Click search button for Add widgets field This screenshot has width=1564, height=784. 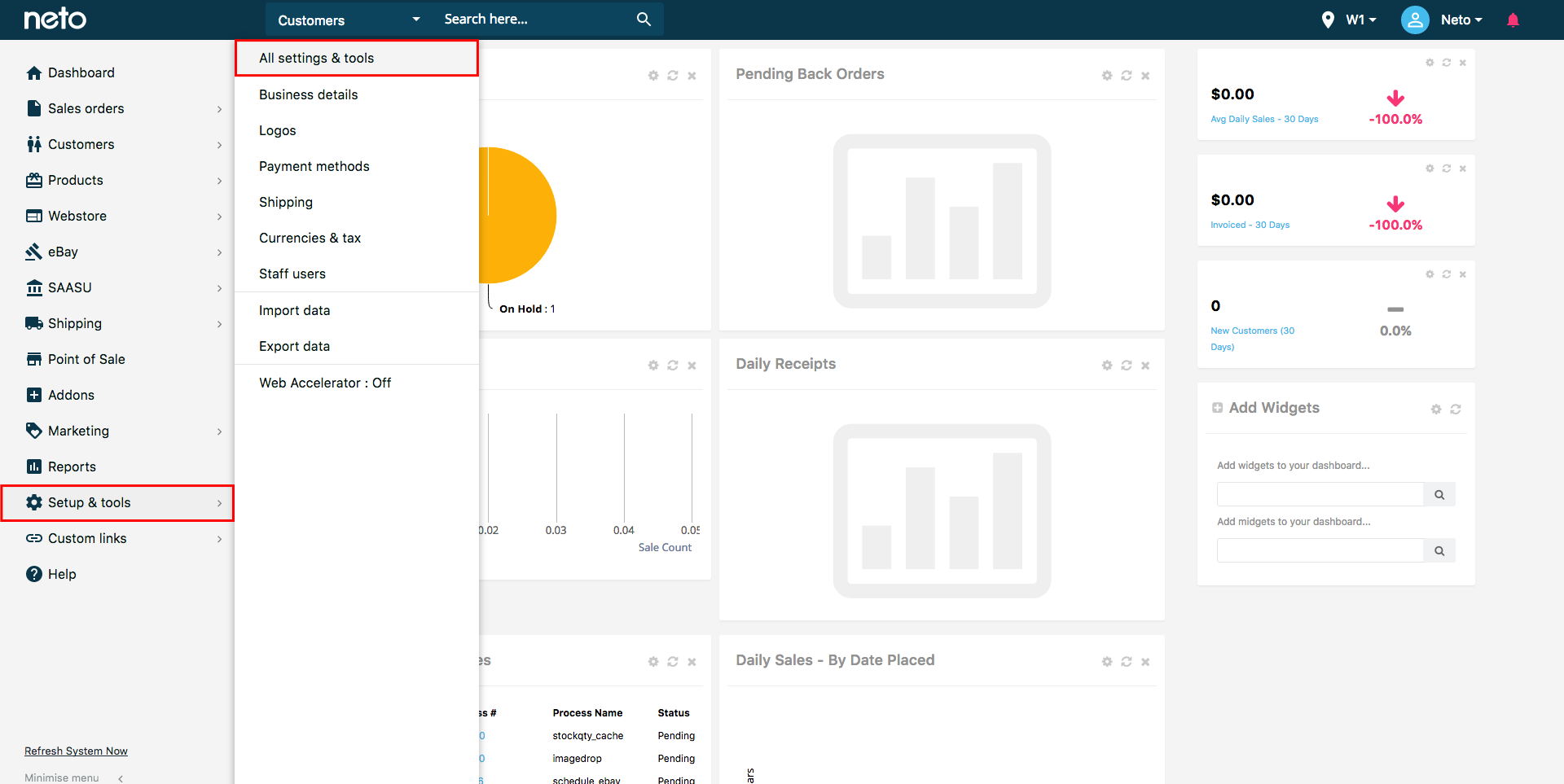1439,494
